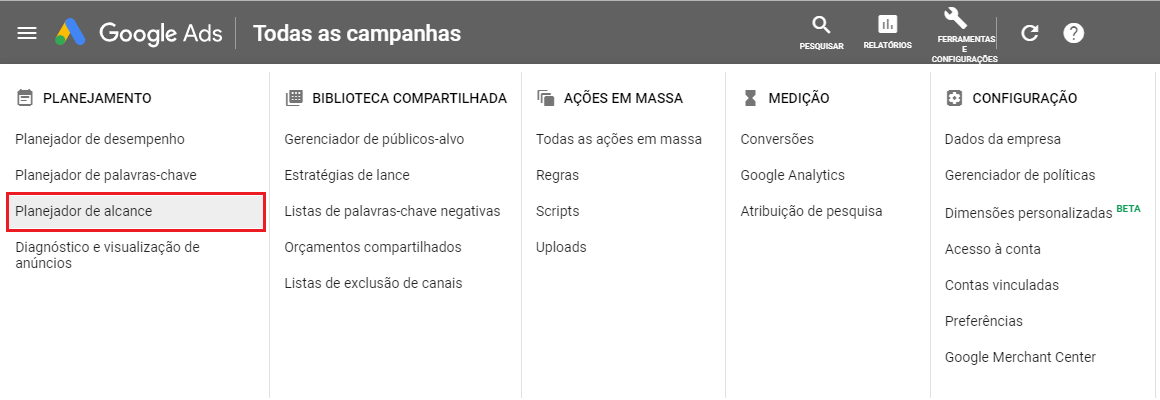Select Planejador de alcance
This screenshot has height=400, width=1160.
(x=135, y=211)
